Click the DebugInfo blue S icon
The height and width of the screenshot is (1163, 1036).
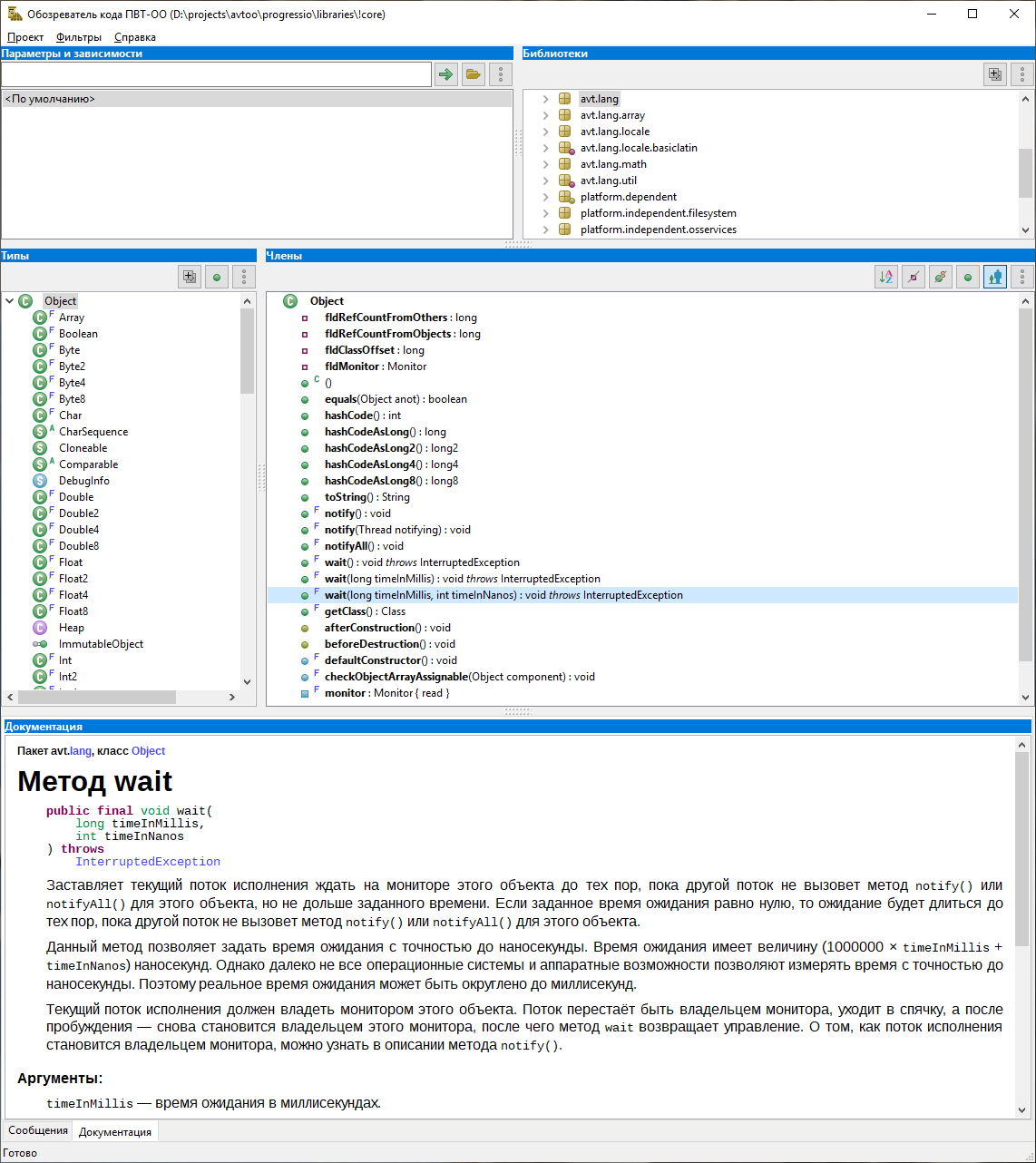coord(40,481)
